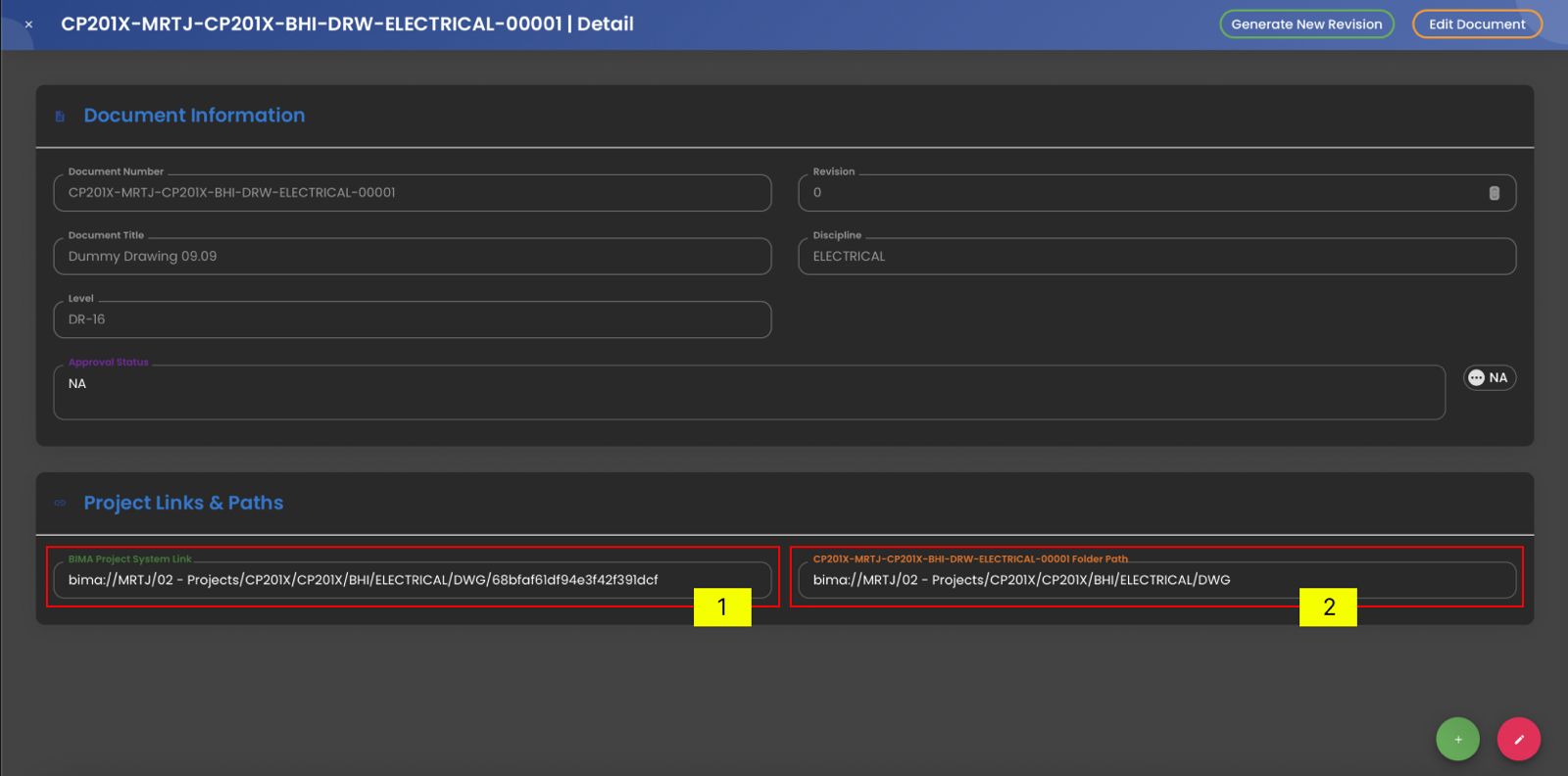
Task: Focus the Discipline field showing ELECTRICAL
Action: pyautogui.click(x=1157, y=257)
